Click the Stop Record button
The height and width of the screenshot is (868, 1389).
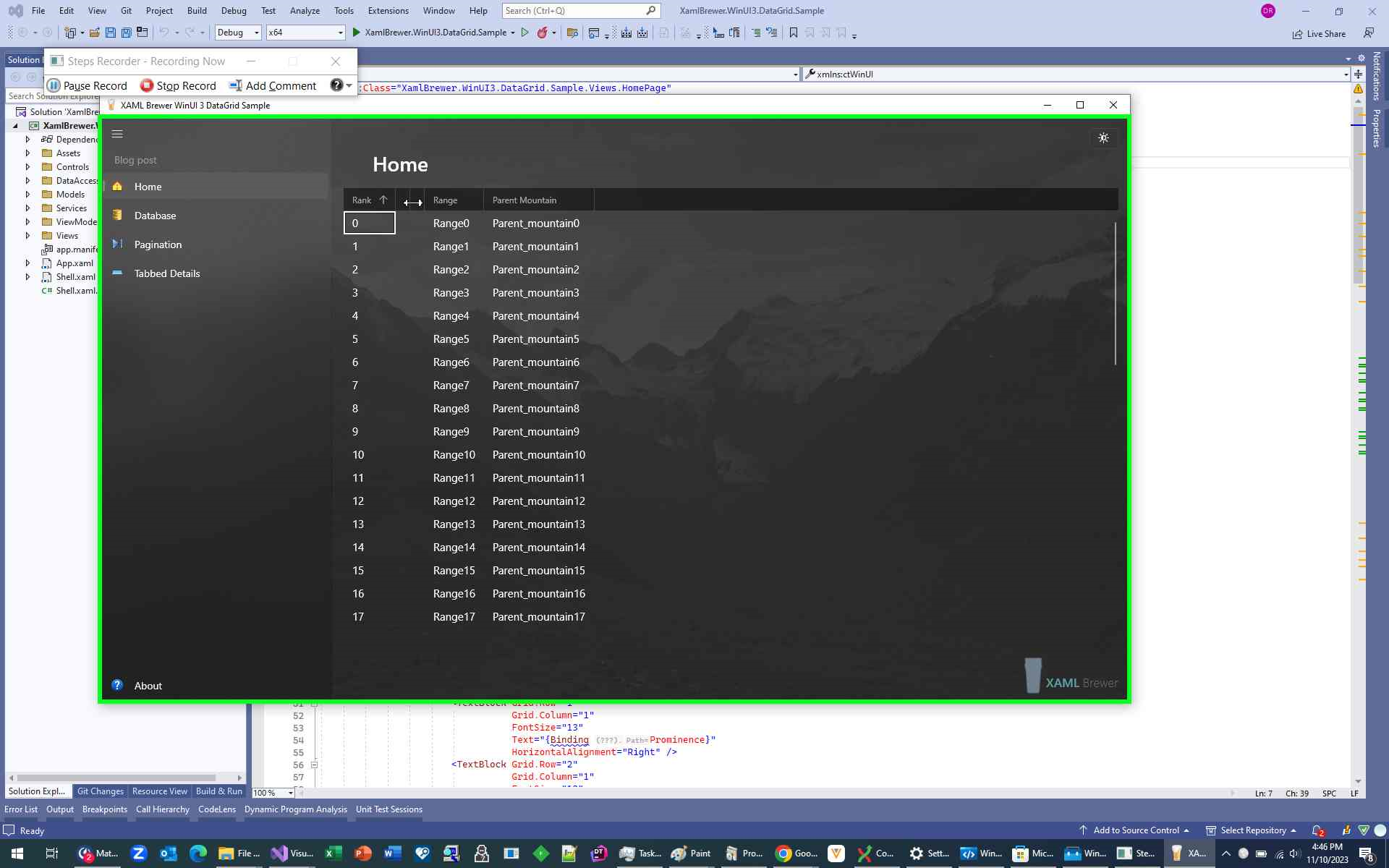[178, 85]
